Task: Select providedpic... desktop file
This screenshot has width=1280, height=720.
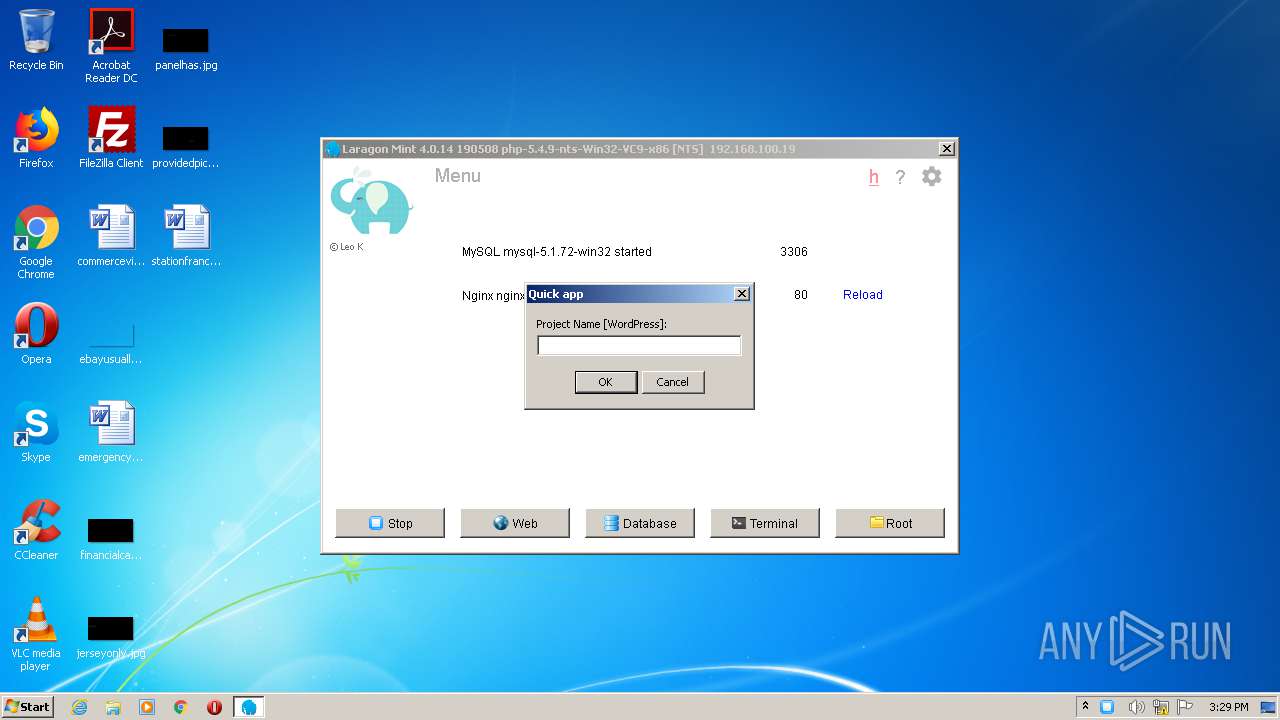Action: [186, 146]
